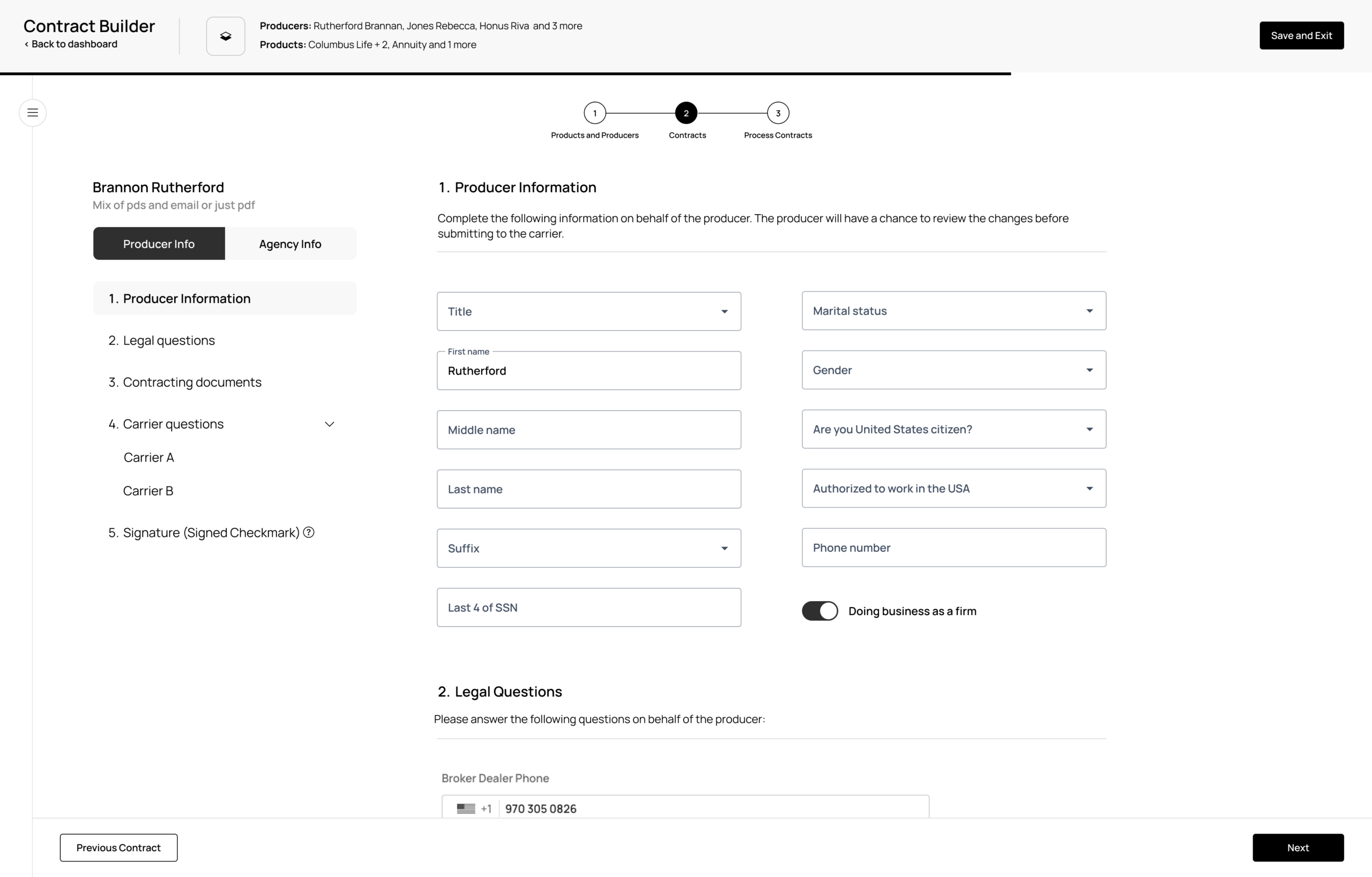Click the Next button
The height and width of the screenshot is (877, 1372).
tap(1298, 848)
